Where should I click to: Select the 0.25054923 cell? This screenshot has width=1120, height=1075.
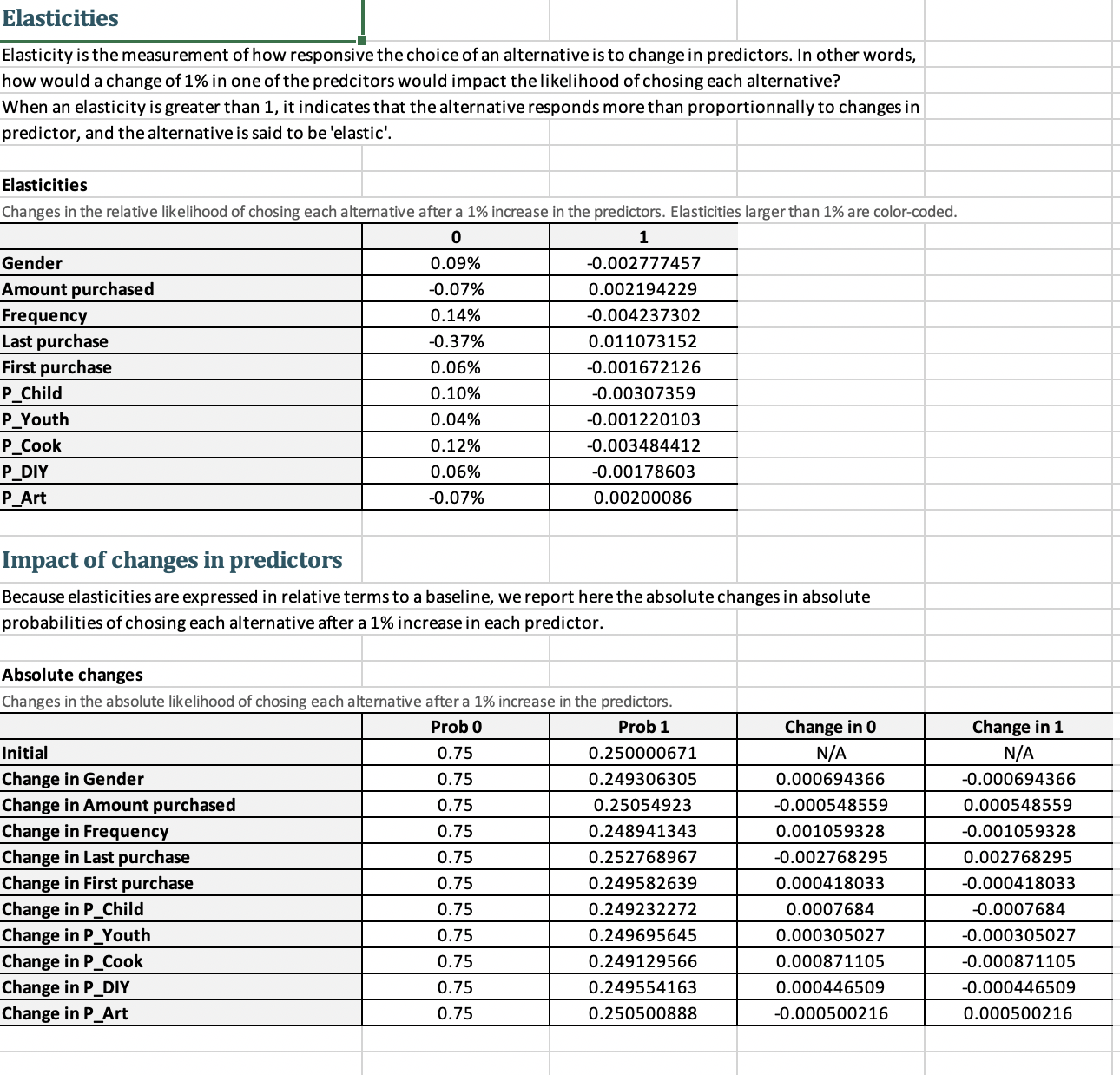tap(643, 805)
